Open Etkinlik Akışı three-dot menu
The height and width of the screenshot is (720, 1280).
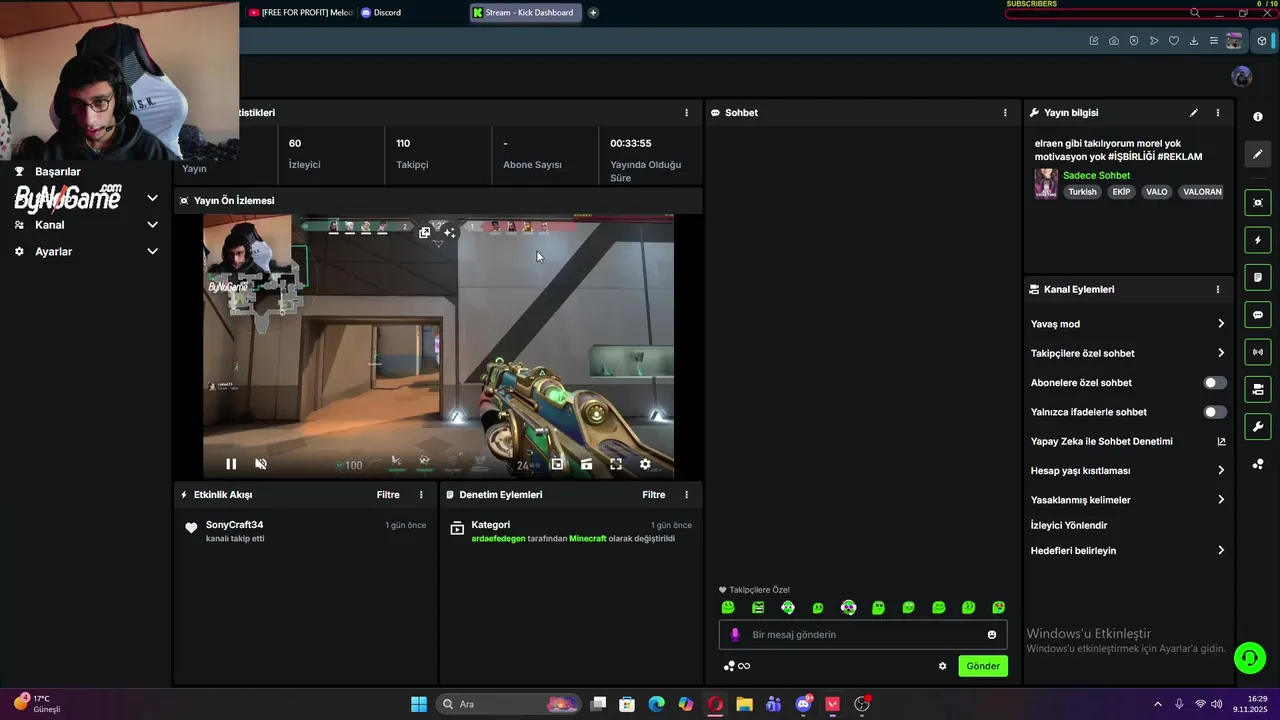pos(421,495)
